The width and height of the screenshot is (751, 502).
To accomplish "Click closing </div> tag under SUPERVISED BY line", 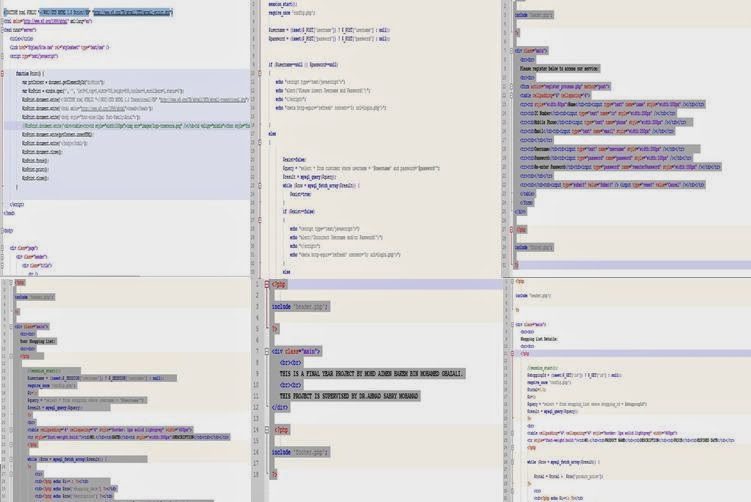I will [x=280, y=407].
